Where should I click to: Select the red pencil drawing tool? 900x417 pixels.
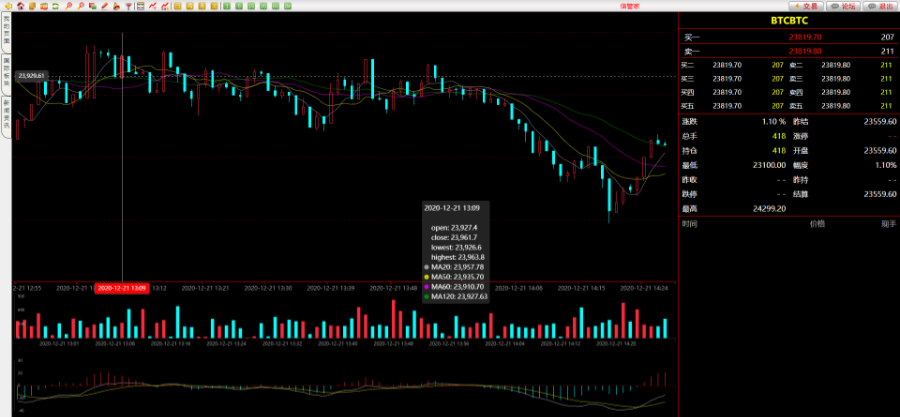tap(105, 6)
